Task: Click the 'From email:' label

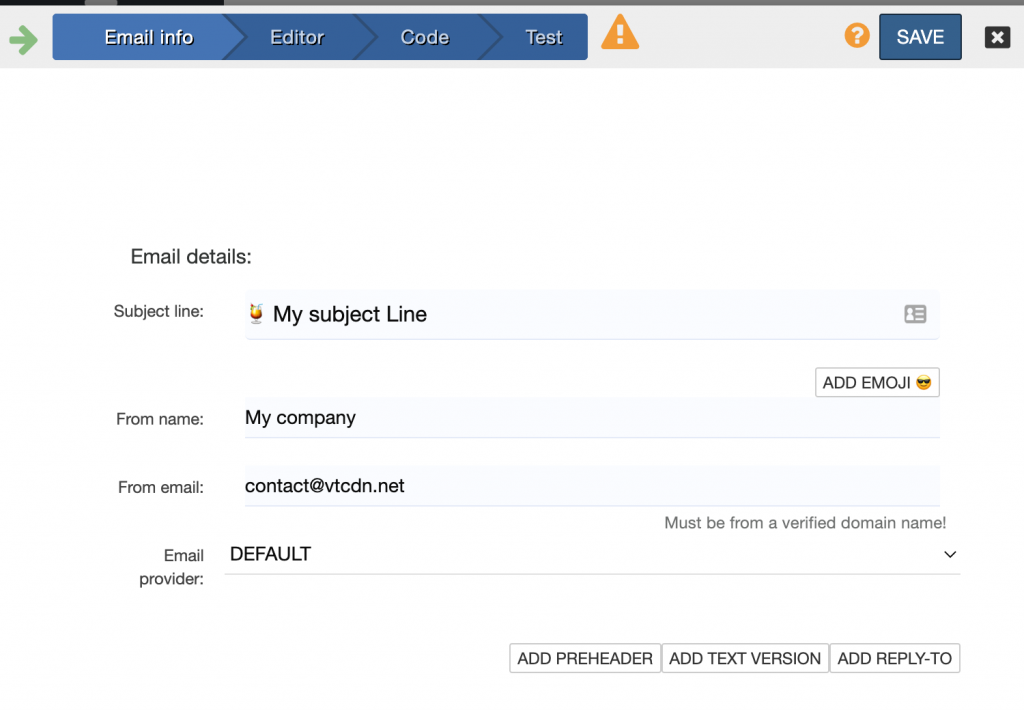Action: [x=161, y=488]
